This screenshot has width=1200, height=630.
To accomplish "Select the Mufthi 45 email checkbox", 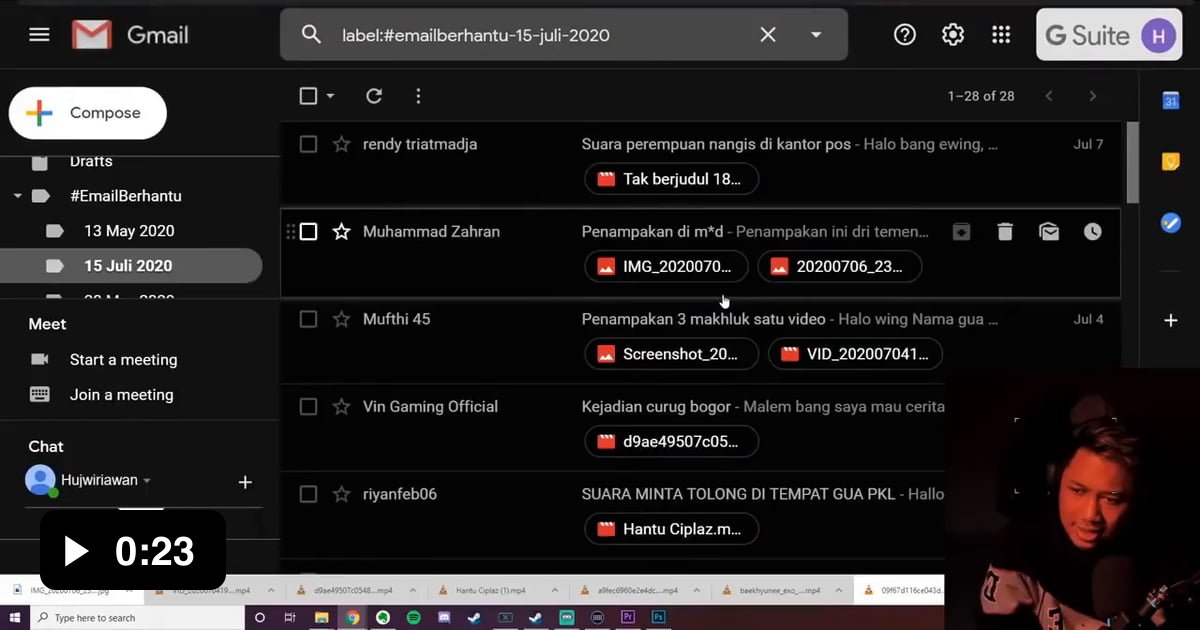I will (x=309, y=319).
